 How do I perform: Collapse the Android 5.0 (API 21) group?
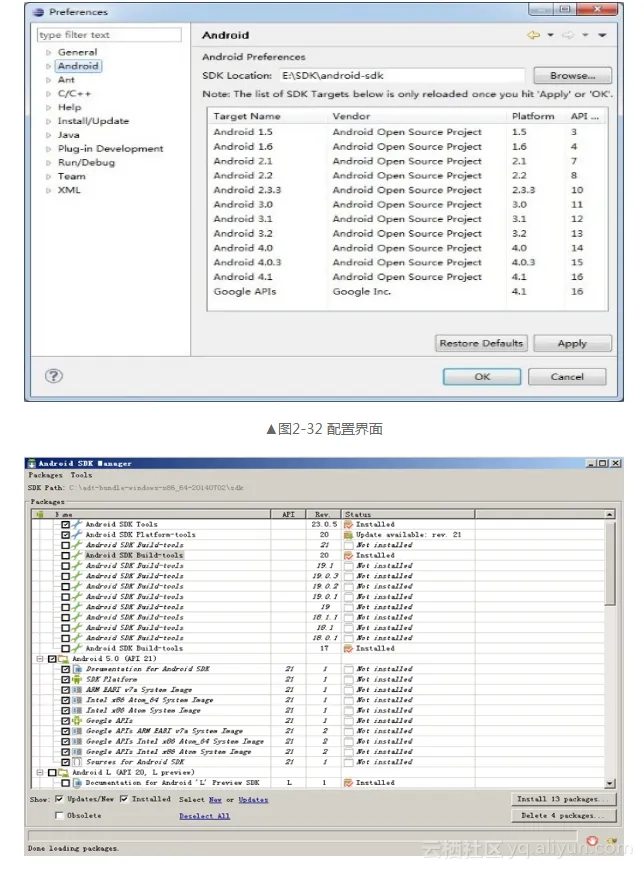(x=40, y=659)
